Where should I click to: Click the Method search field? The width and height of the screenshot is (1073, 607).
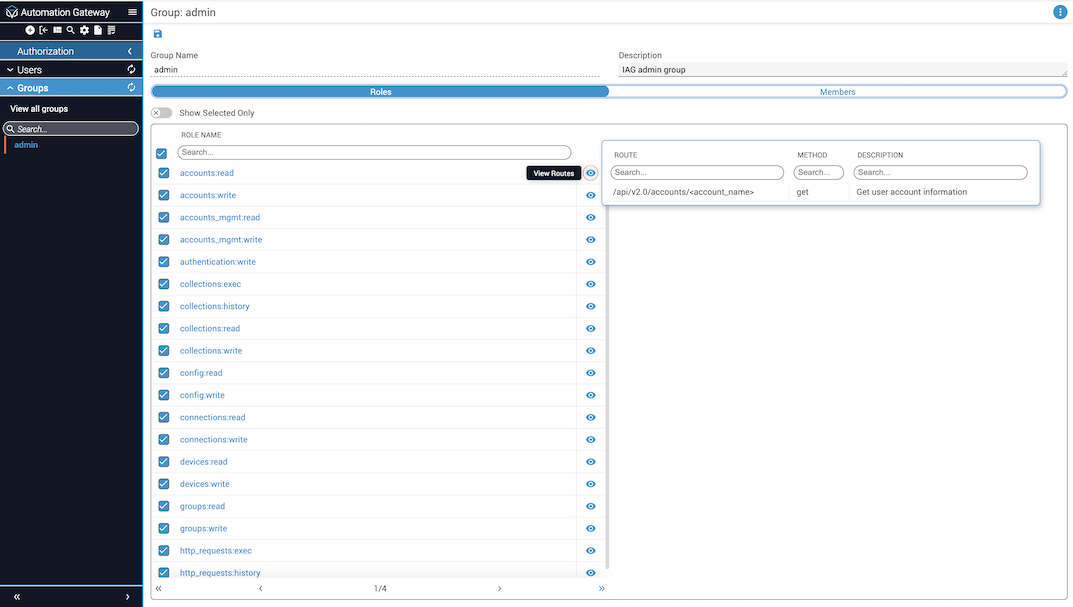tap(818, 172)
